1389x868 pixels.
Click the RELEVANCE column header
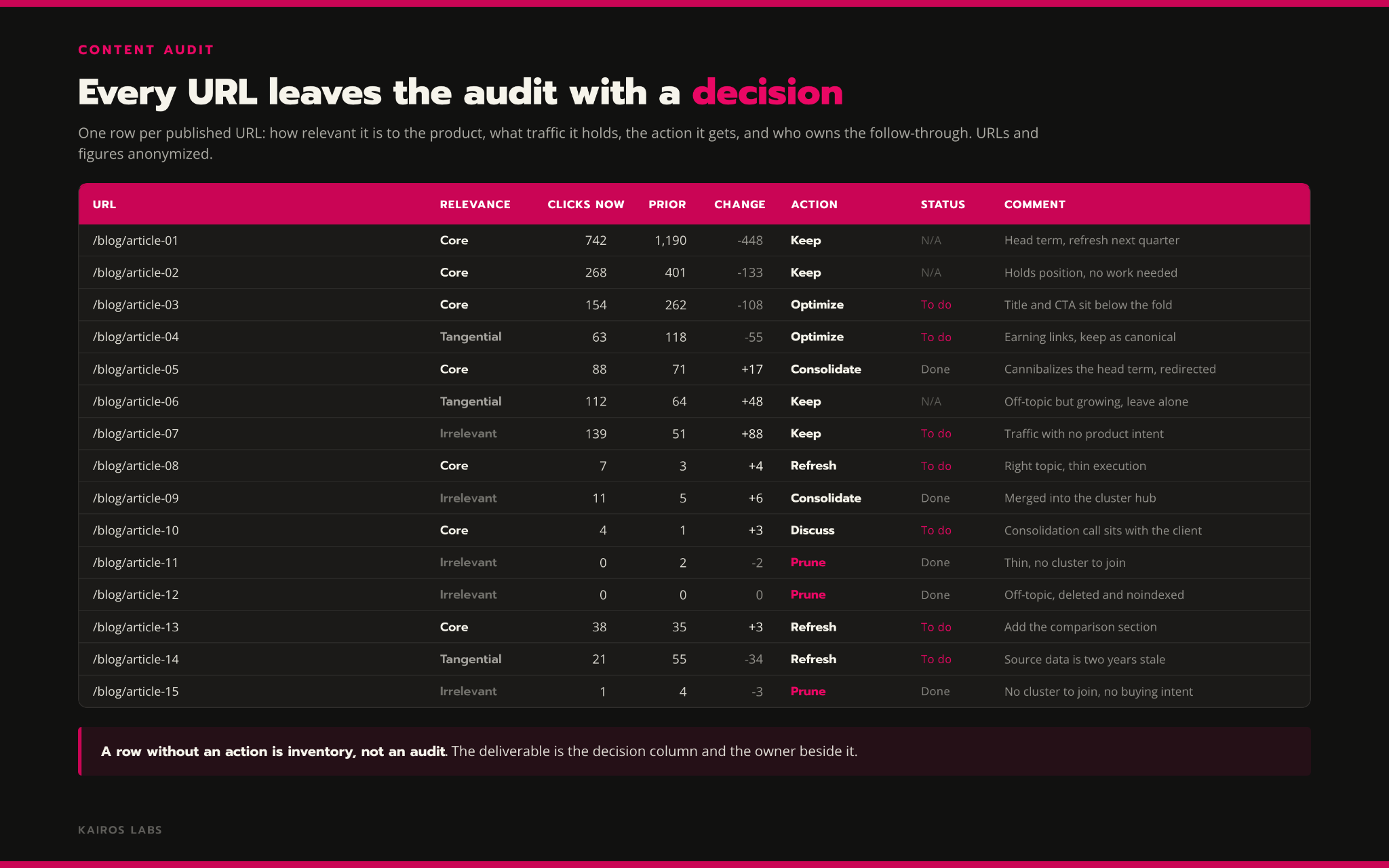pos(475,204)
